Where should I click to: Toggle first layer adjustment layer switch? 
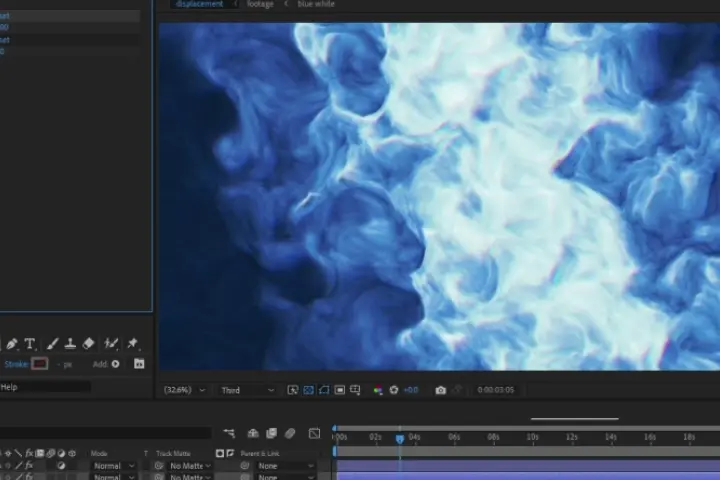[61, 466]
